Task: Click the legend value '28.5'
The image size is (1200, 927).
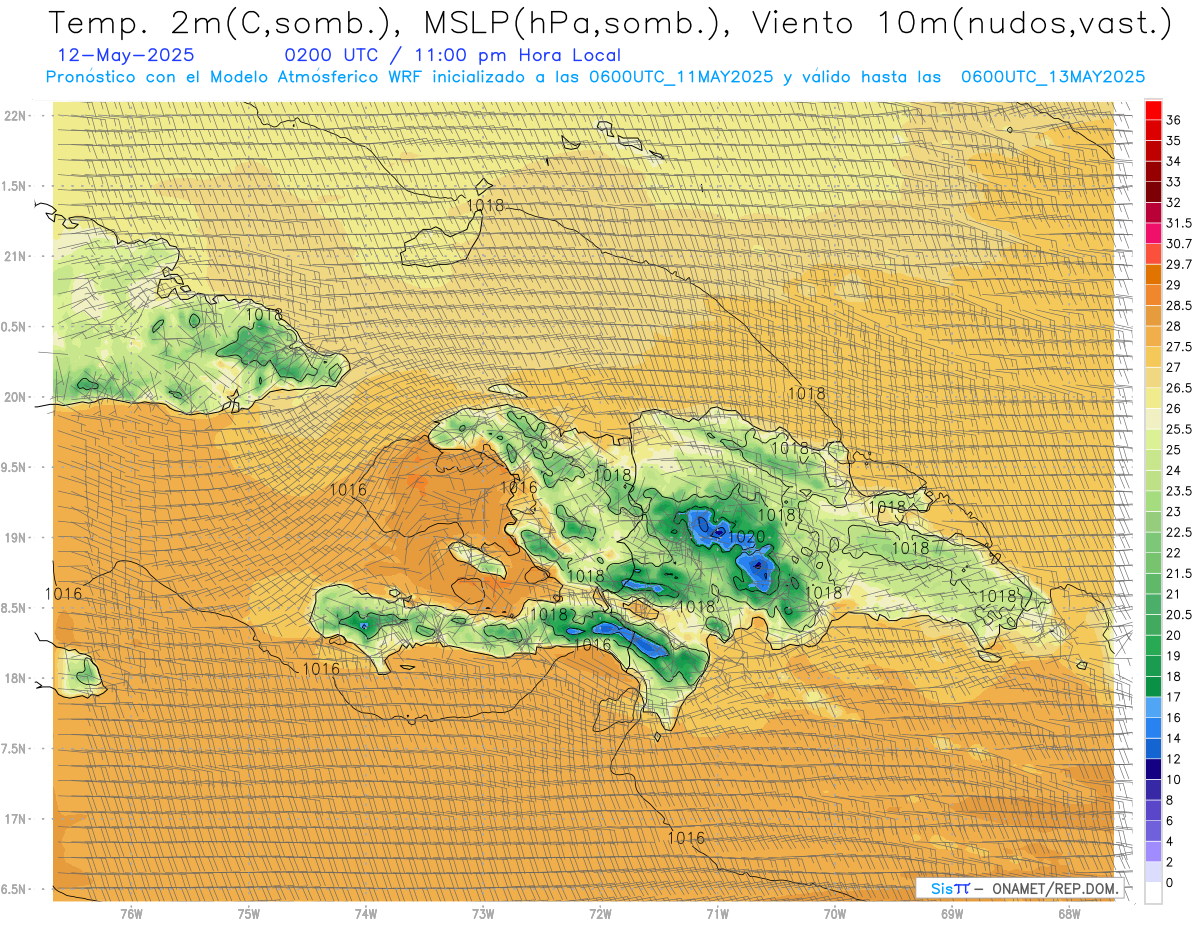Action: pyautogui.click(x=1179, y=305)
